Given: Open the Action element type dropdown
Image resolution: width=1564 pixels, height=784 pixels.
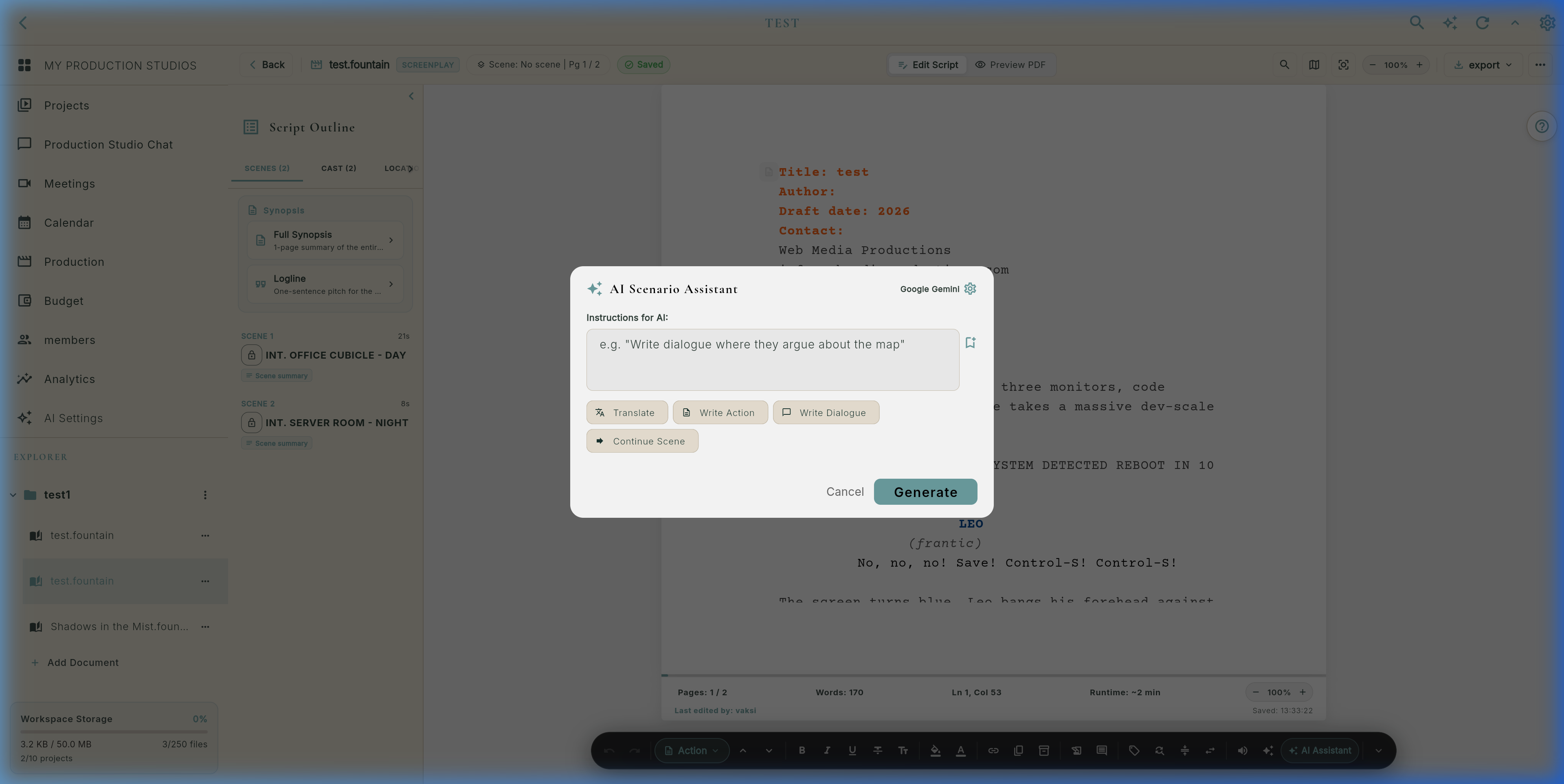Looking at the screenshot, I should [x=692, y=751].
